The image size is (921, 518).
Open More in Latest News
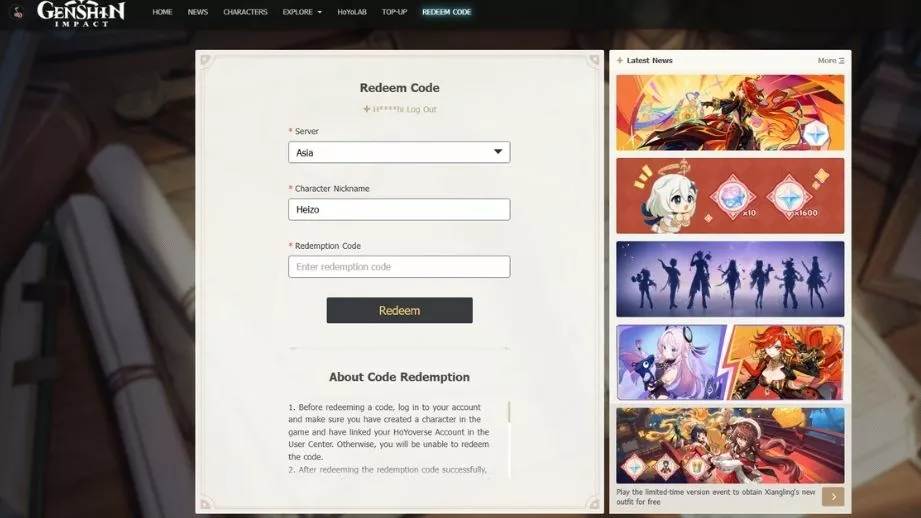click(827, 60)
